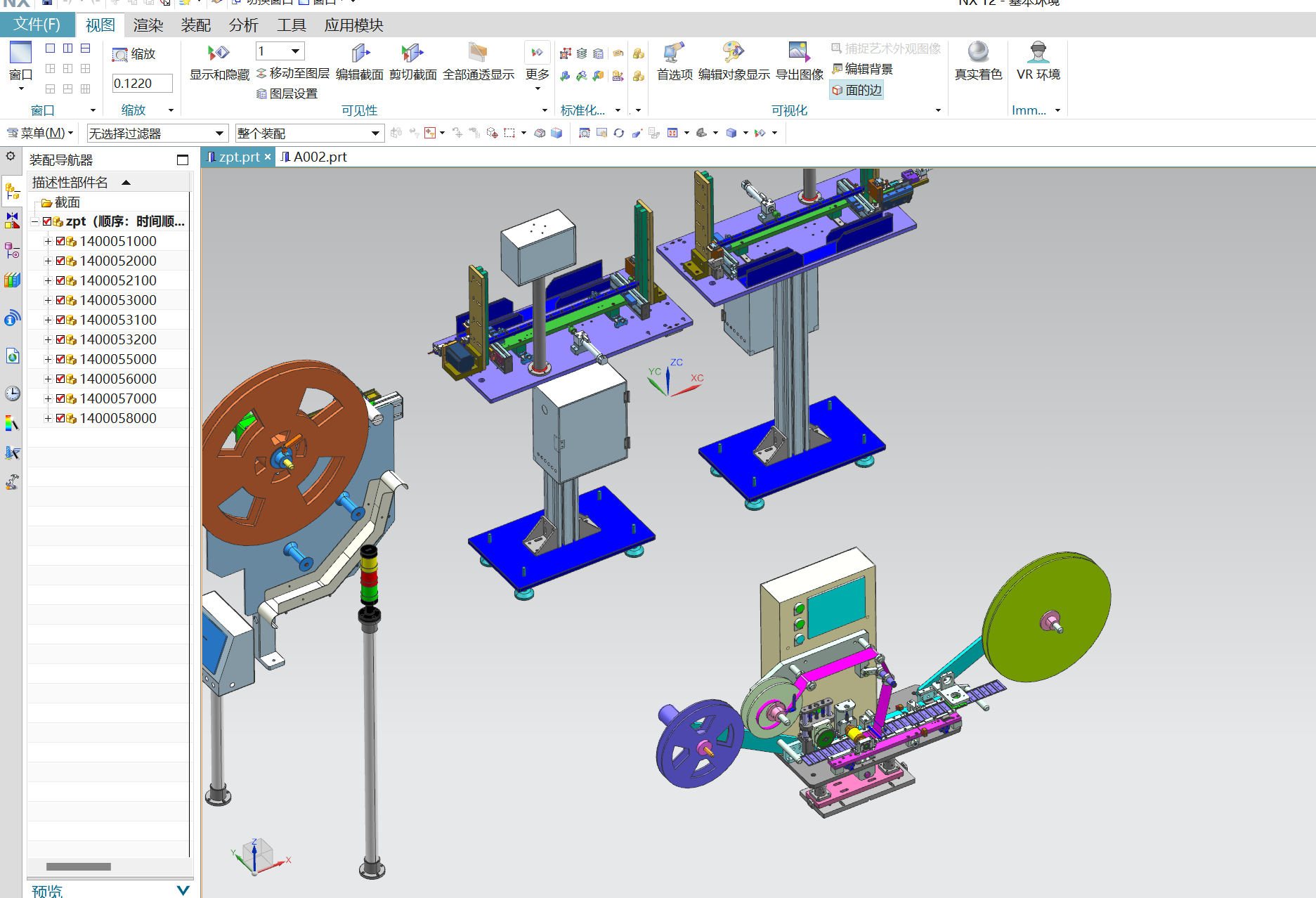
Task: Open the VR environment icon
Action: [1038, 53]
